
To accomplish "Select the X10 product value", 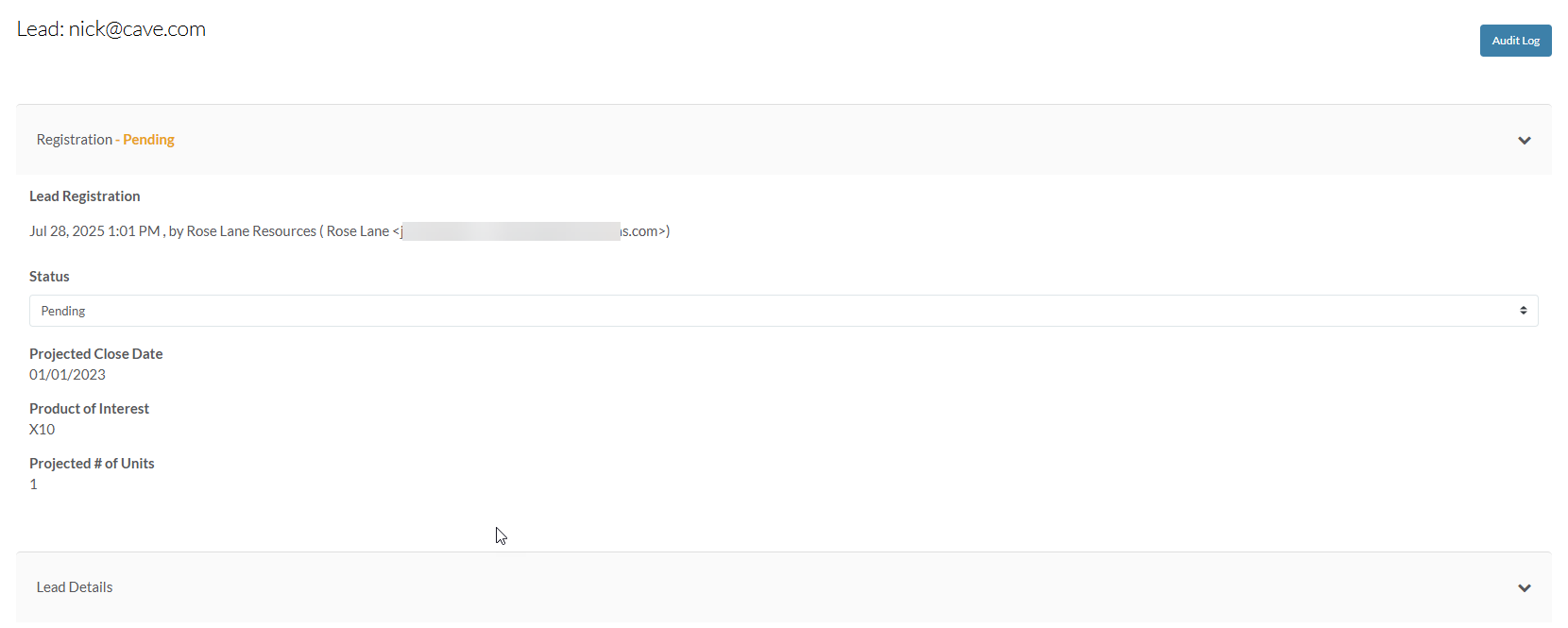I will pyautogui.click(x=42, y=430).
